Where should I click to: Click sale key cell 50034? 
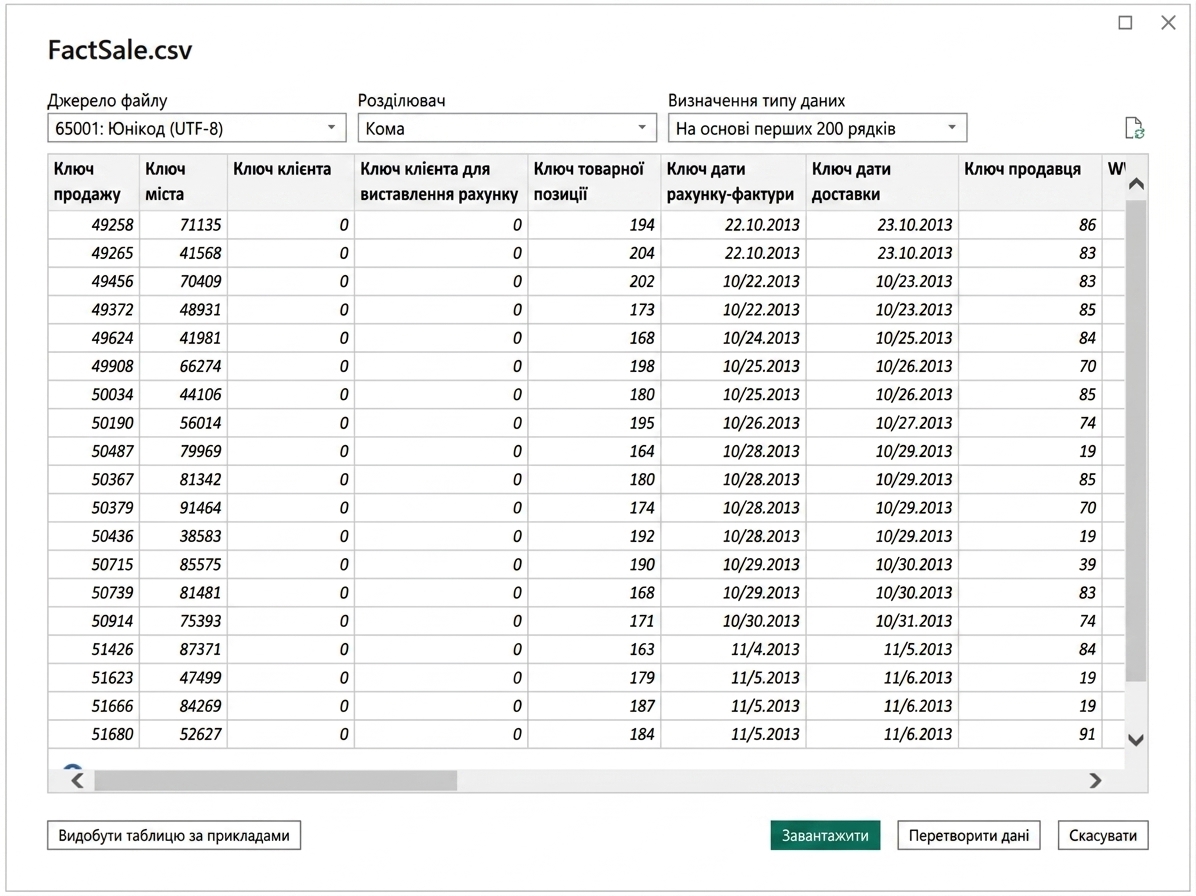pos(94,394)
